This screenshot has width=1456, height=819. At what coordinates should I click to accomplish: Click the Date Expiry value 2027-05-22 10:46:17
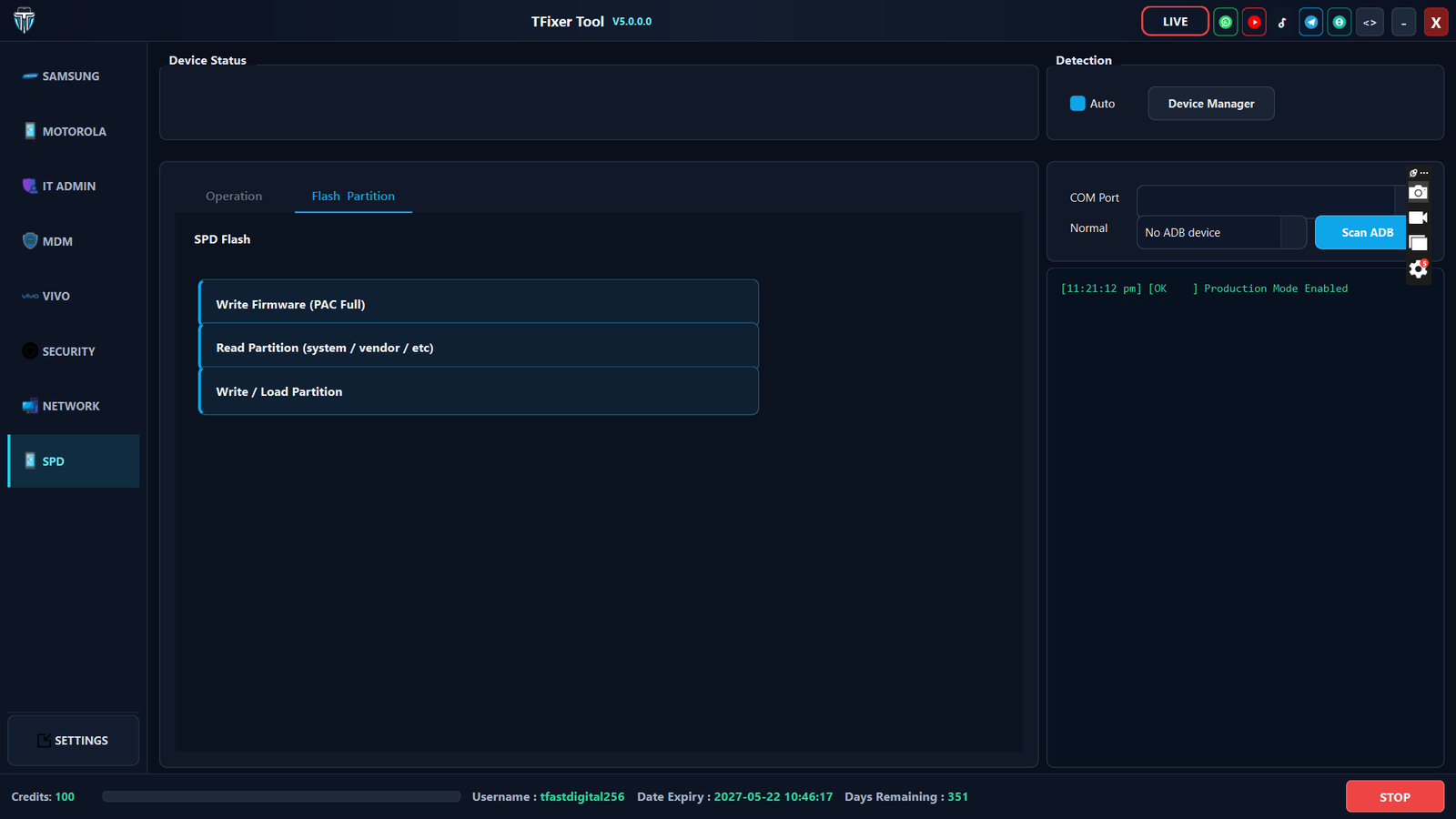coord(773,796)
